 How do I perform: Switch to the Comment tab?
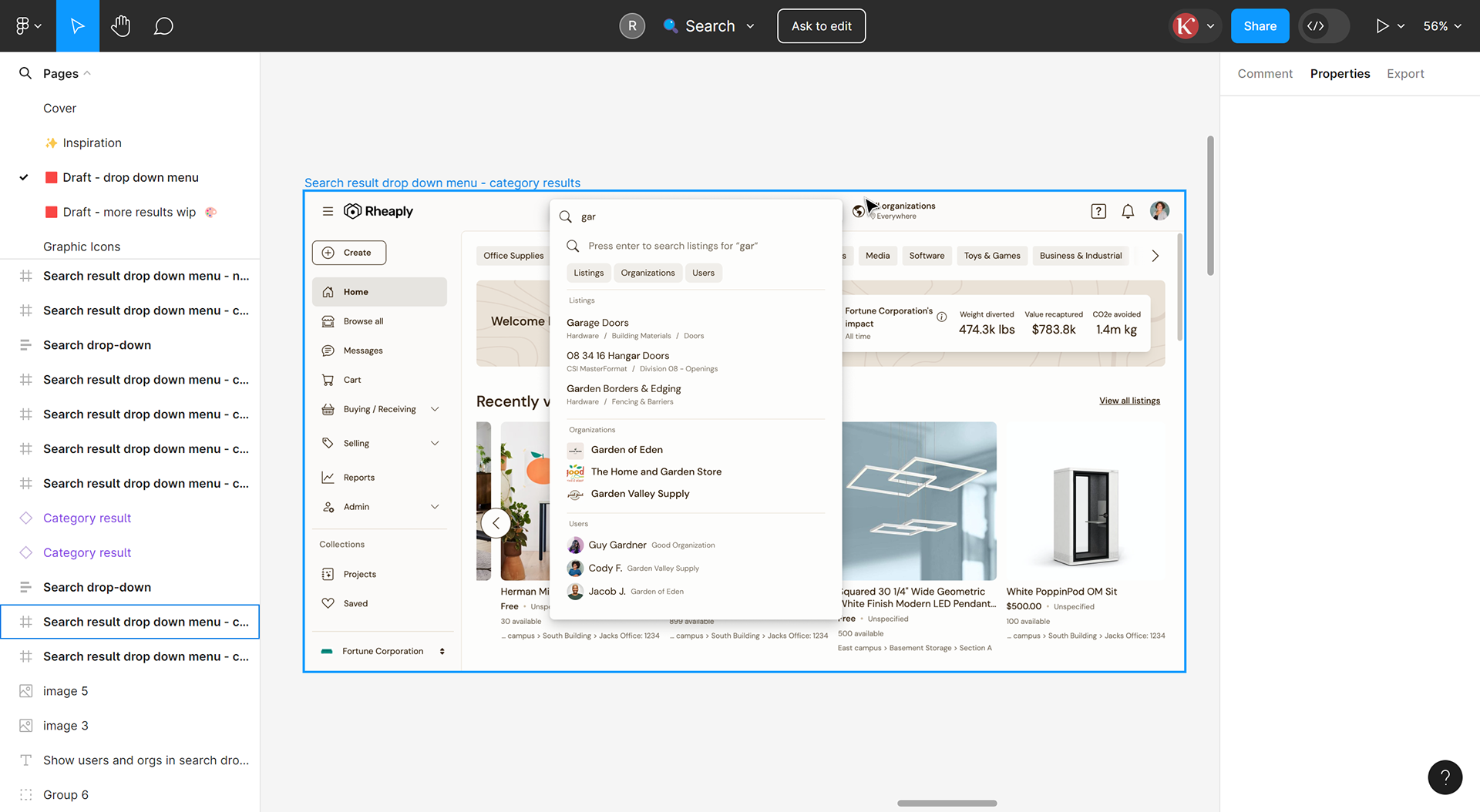pyautogui.click(x=1265, y=73)
